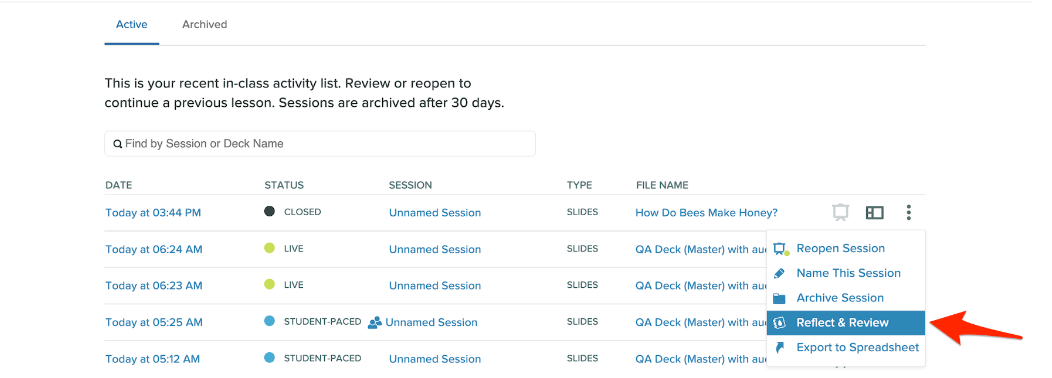This screenshot has width=1052, height=378.
Task: Click the green LIVE dot for 06:23 AM
Action: click(270, 285)
